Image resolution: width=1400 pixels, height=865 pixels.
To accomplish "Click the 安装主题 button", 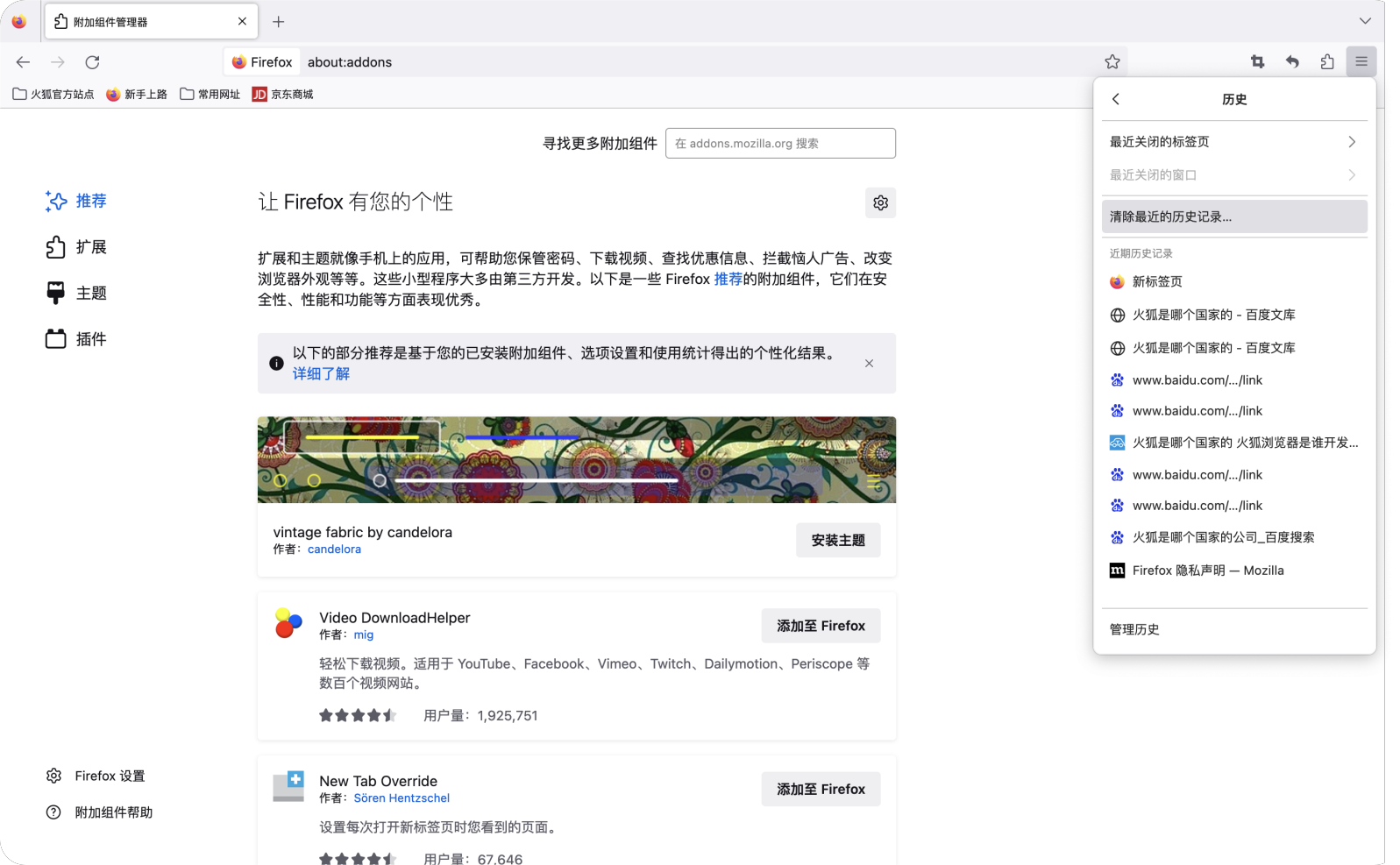I will coord(838,540).
